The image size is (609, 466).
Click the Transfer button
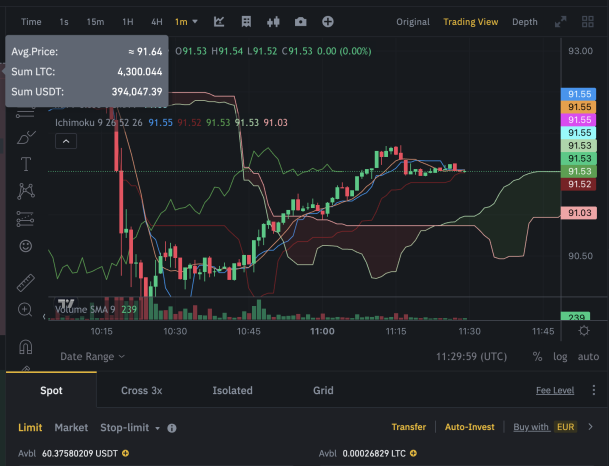pos(409,427)
